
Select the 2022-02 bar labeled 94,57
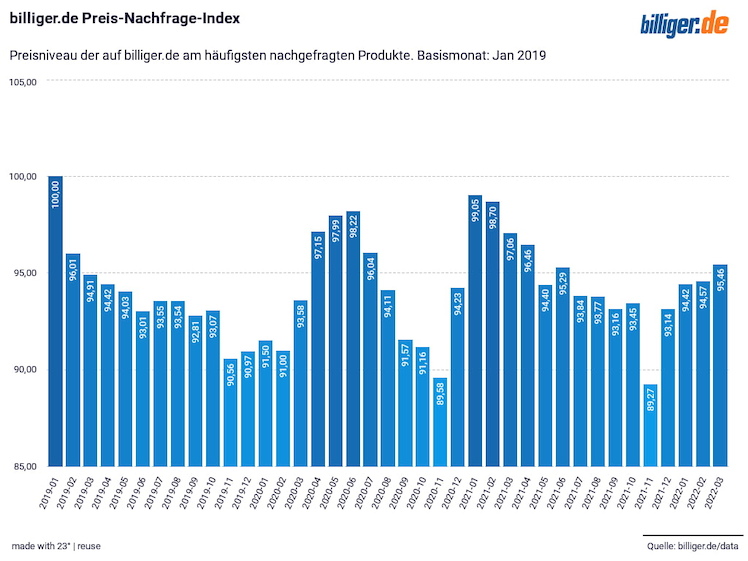pyautogui.click(x=704, y=374)
